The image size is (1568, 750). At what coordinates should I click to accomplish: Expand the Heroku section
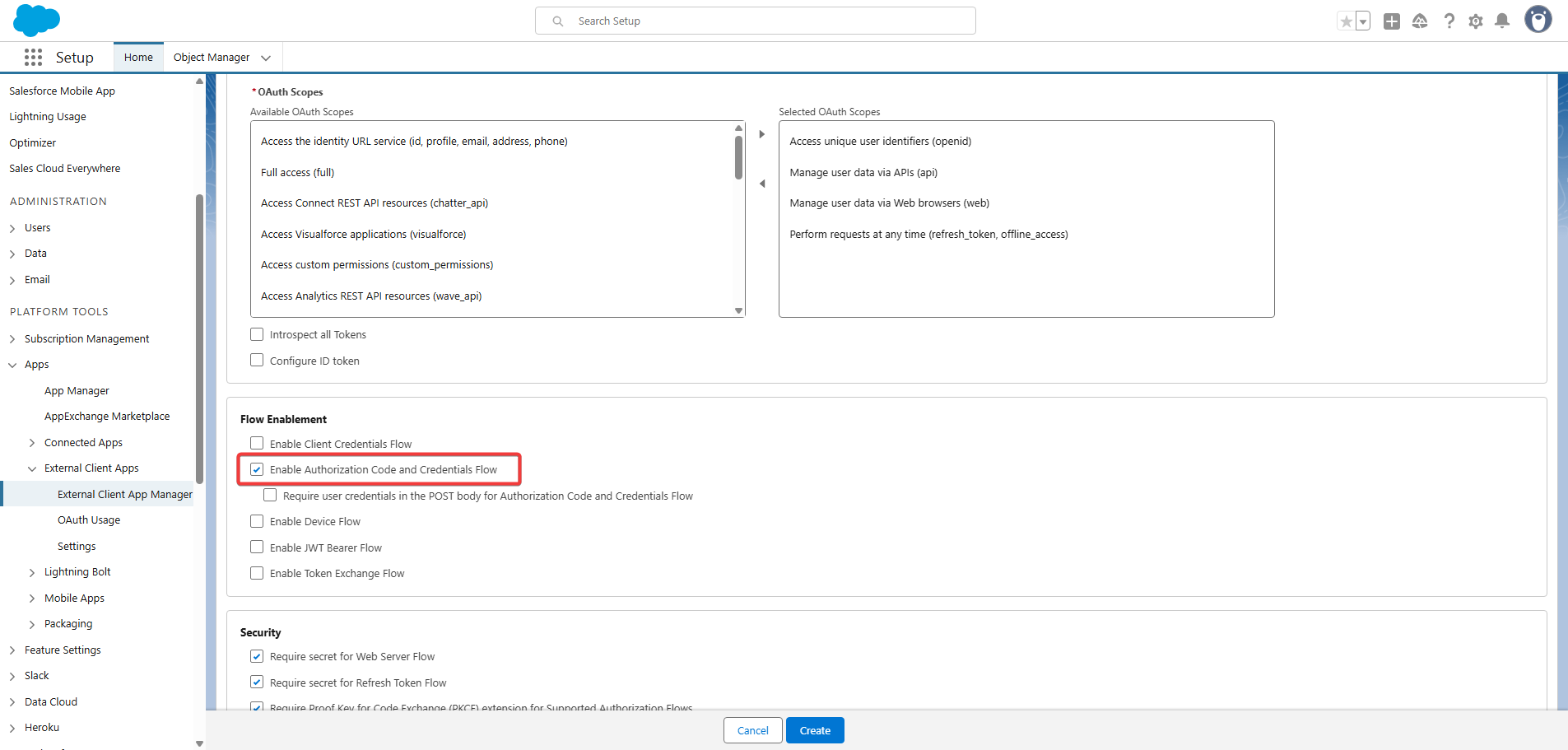pyautogui.click(x=12, y=728)
